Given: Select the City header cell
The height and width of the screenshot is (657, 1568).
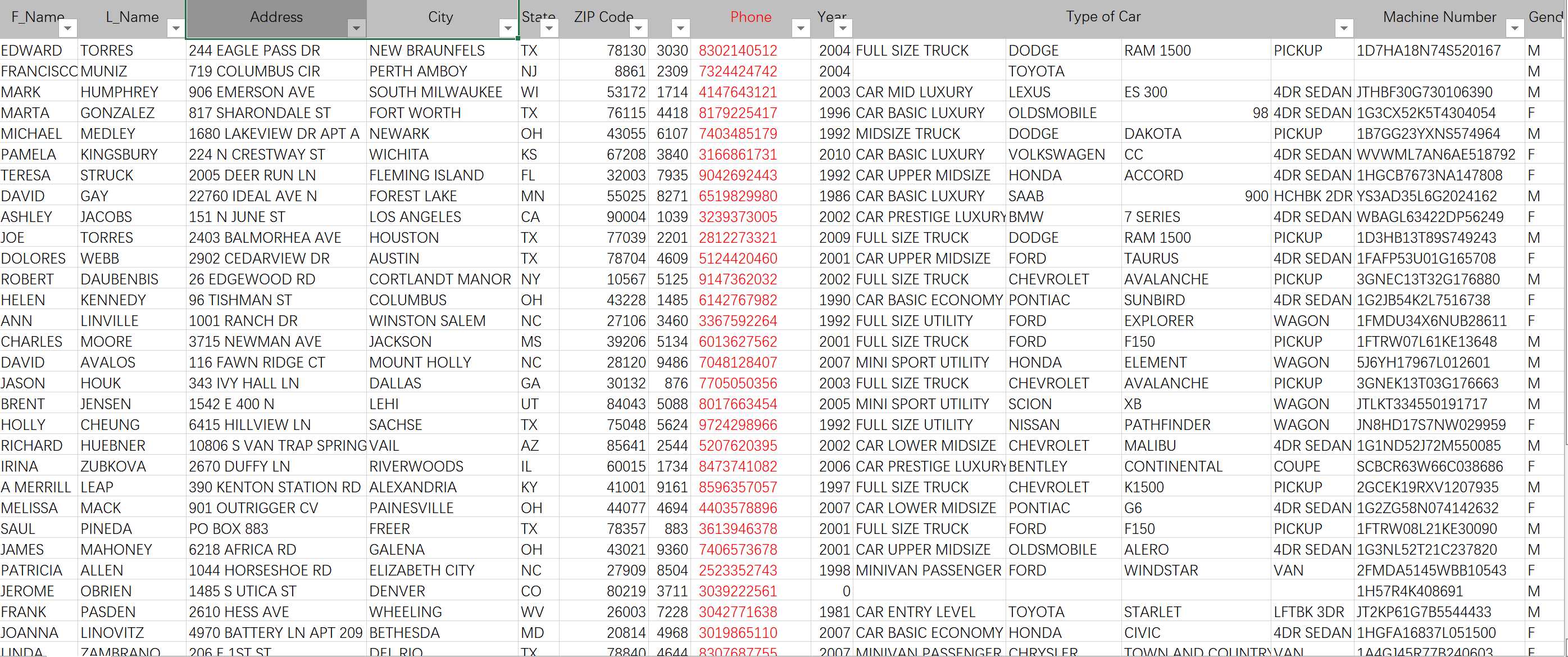Looking at the screenshot, I should coord(442,19).
